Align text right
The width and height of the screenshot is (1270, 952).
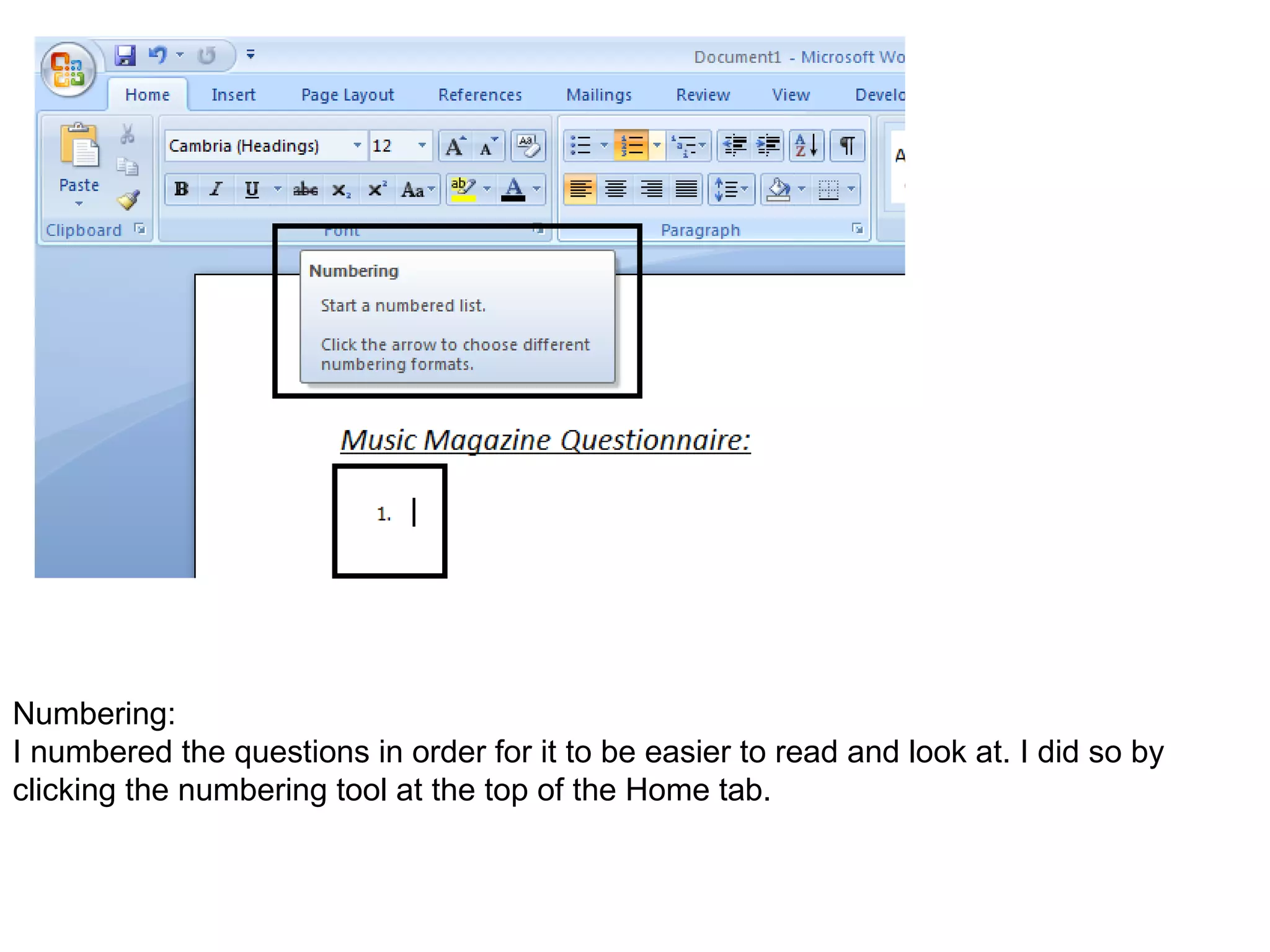651,189
